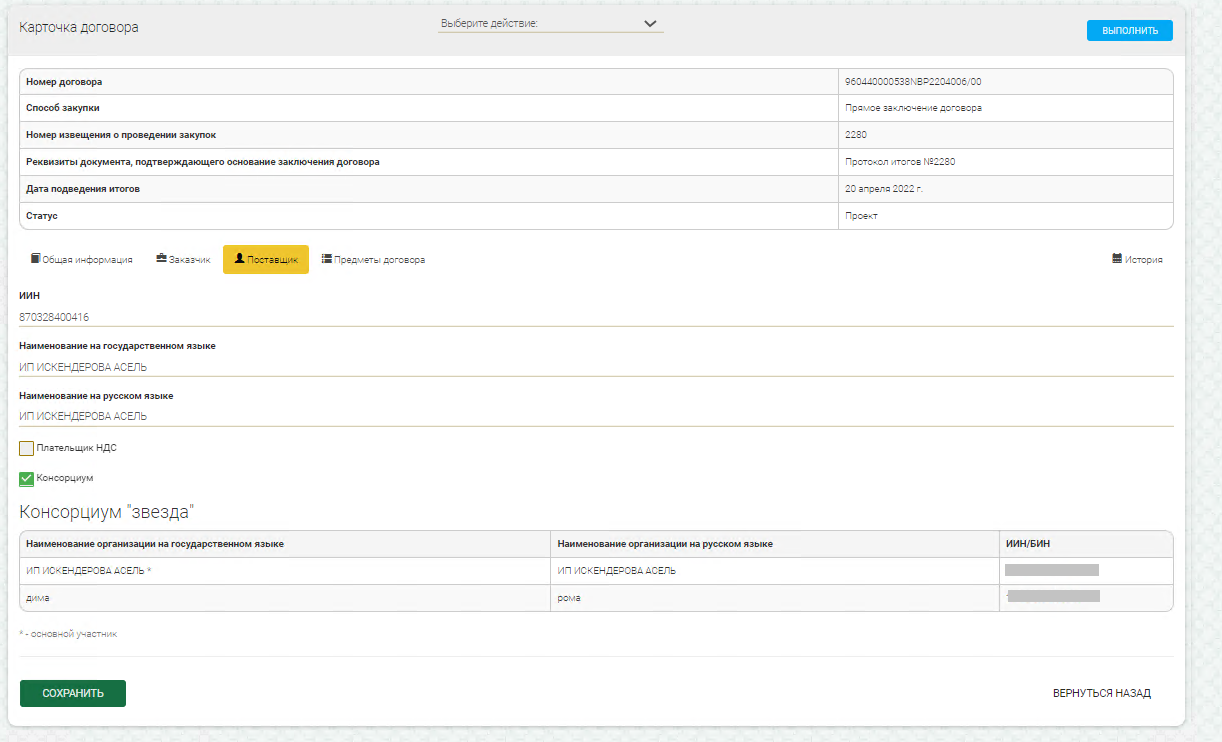The width and height of the screenshot is (1222, 742).
Task: Open the Общая информация tab icon
Action: [35, 259]
